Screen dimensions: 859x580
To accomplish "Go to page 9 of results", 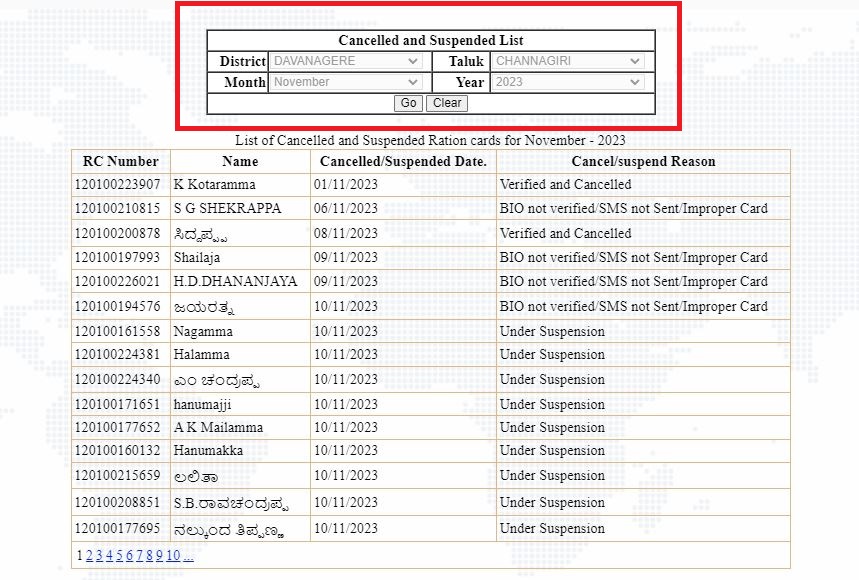I will (159, 555).
